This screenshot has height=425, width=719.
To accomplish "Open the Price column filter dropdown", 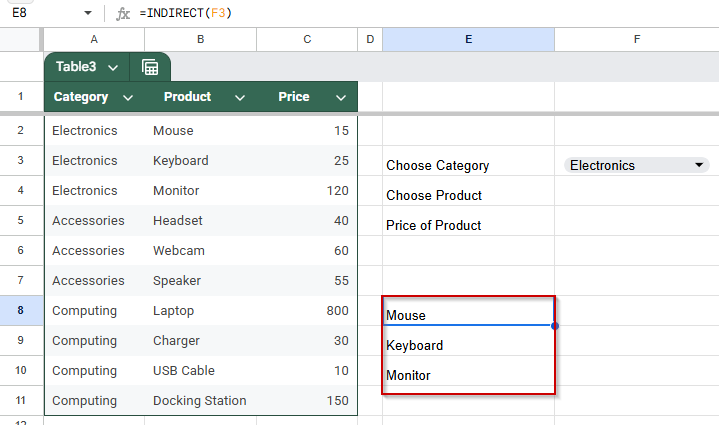I will coord(341,97).
